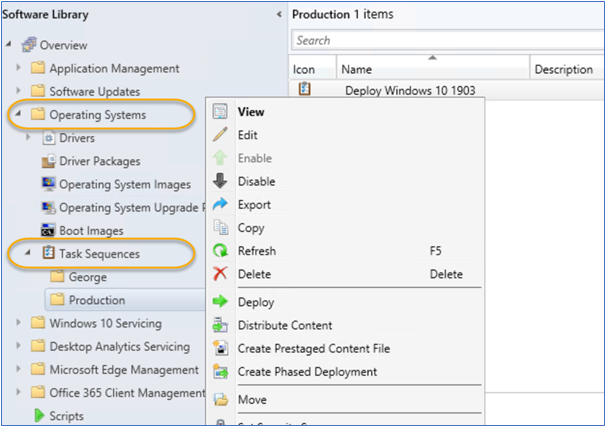Viewport: 606px width, 428px height.
Task: Click the blue Export arrow icon
Action: pyautogui.click(x=221, y=204)
